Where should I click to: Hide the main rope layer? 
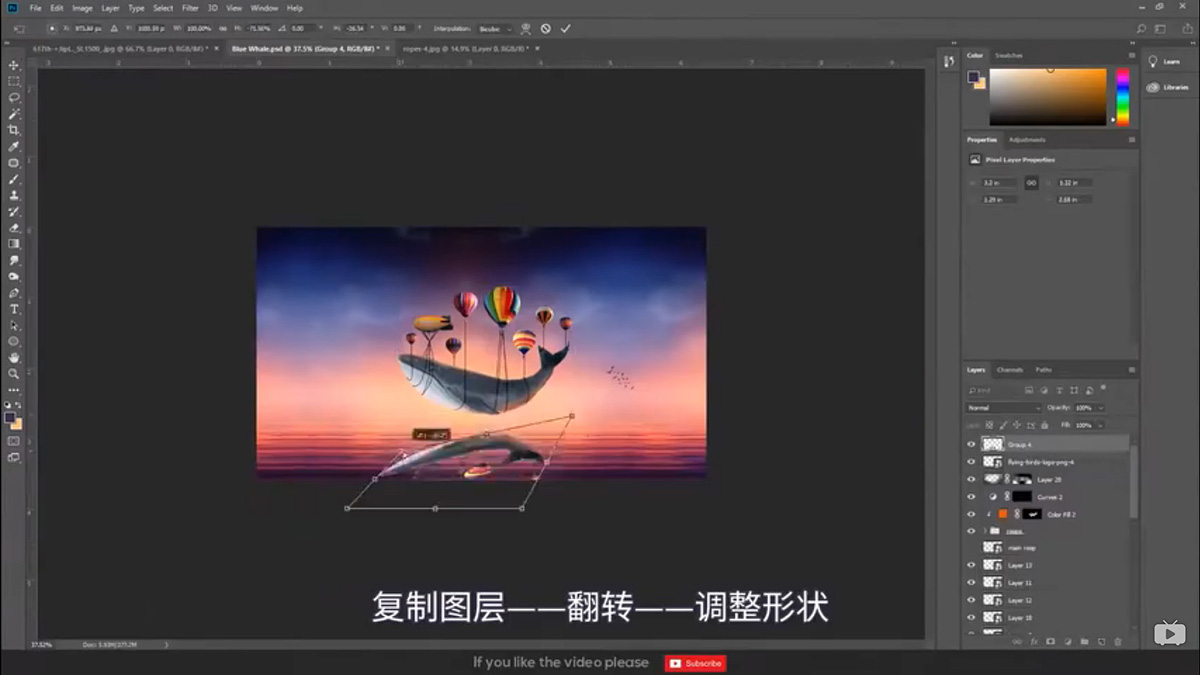click(x=971, y=547)
